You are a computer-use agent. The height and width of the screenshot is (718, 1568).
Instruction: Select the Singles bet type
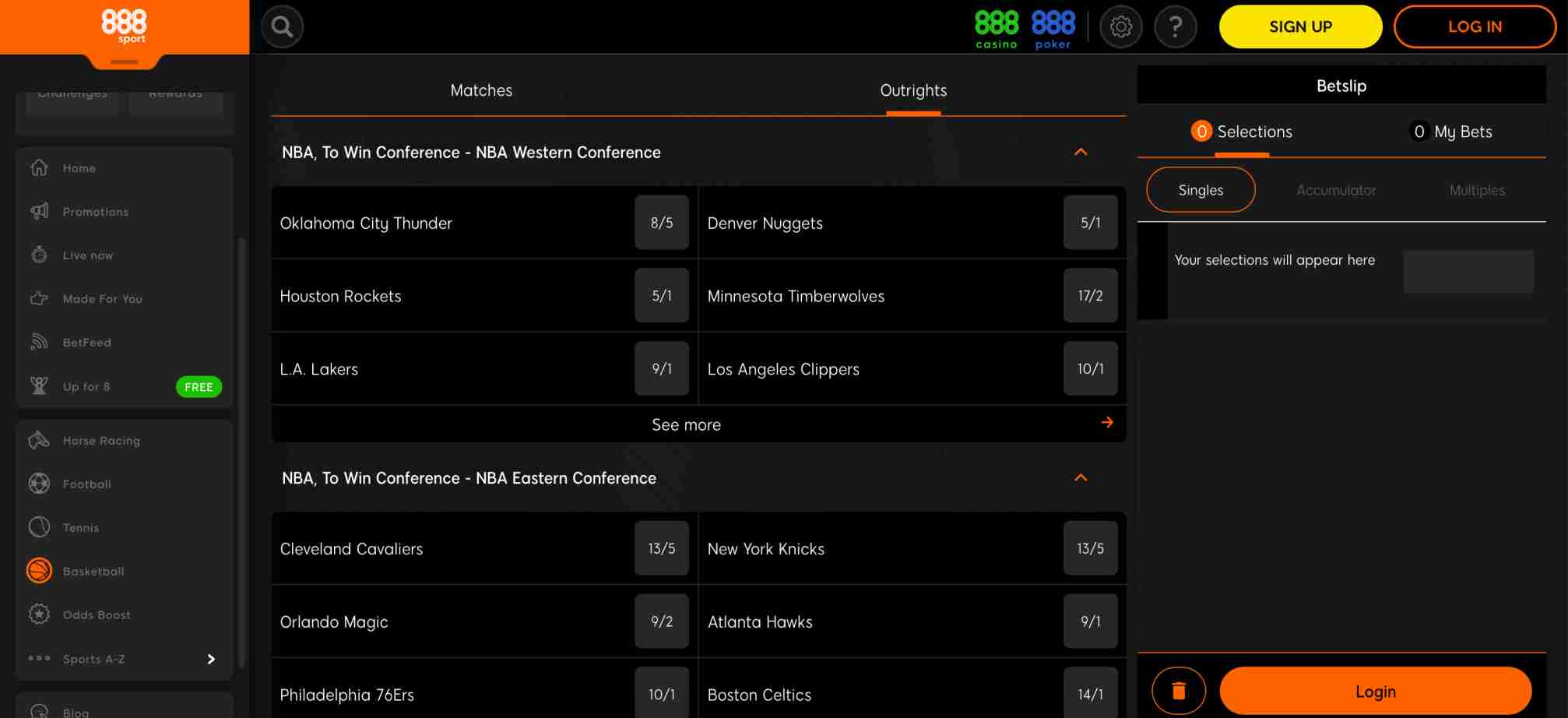click(x=1201, y=190)
